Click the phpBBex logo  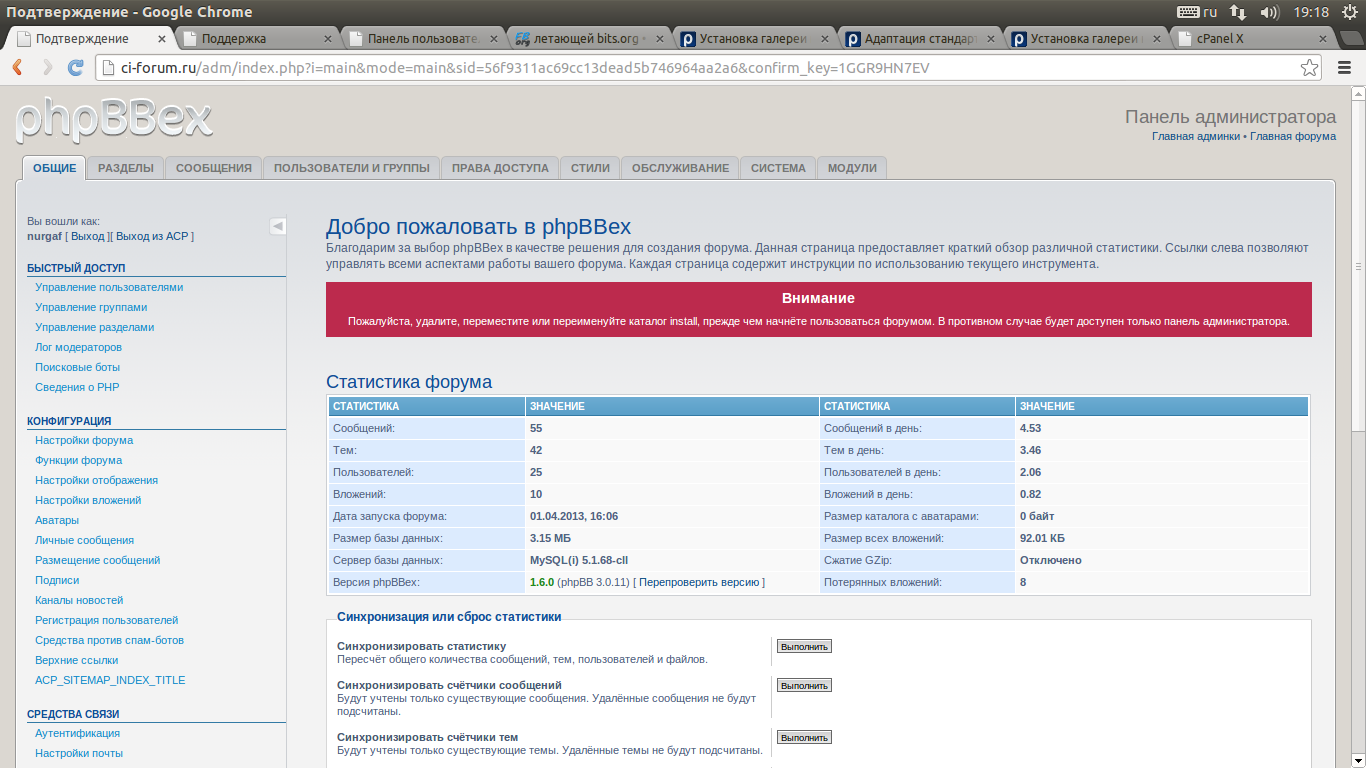pos(114,121)
